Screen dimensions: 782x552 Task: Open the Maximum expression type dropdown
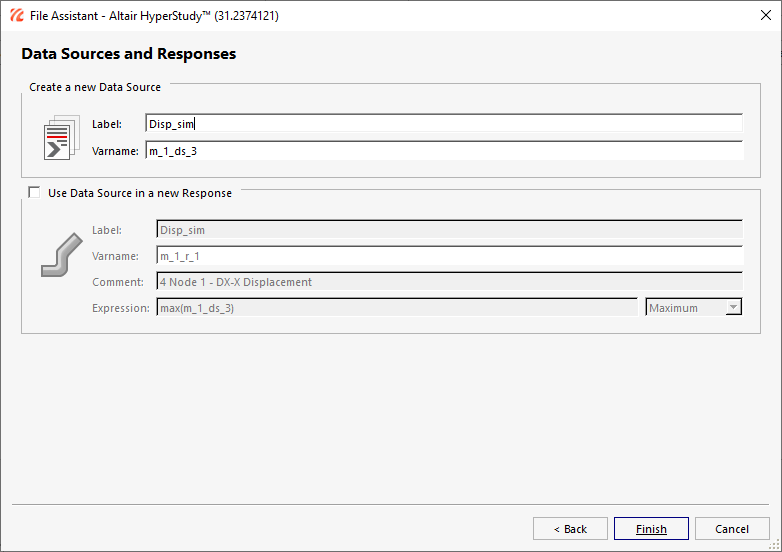[x=694, y=308]
